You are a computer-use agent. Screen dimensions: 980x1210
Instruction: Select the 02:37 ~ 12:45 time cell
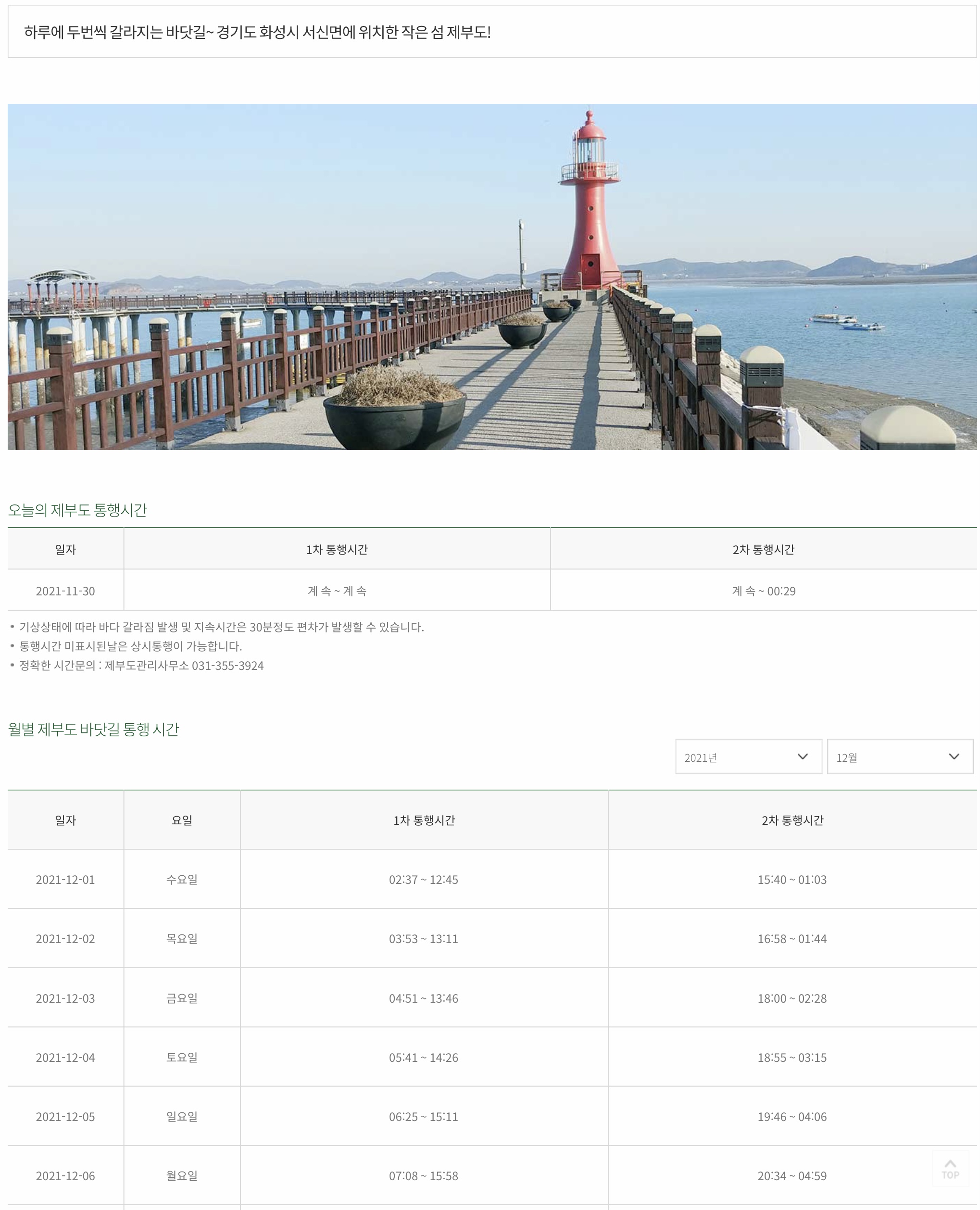423,880
